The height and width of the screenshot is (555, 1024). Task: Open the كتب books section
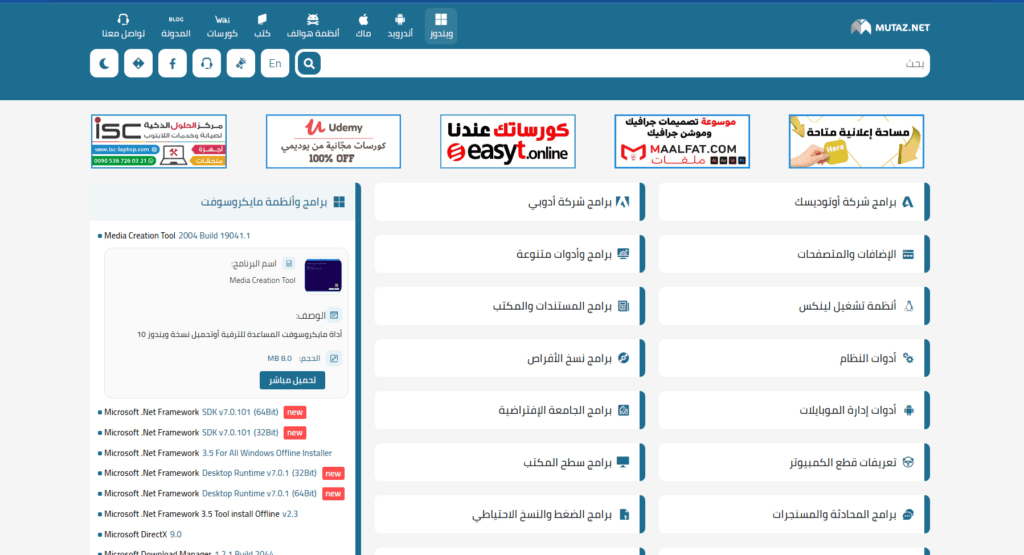pos(262,25)
